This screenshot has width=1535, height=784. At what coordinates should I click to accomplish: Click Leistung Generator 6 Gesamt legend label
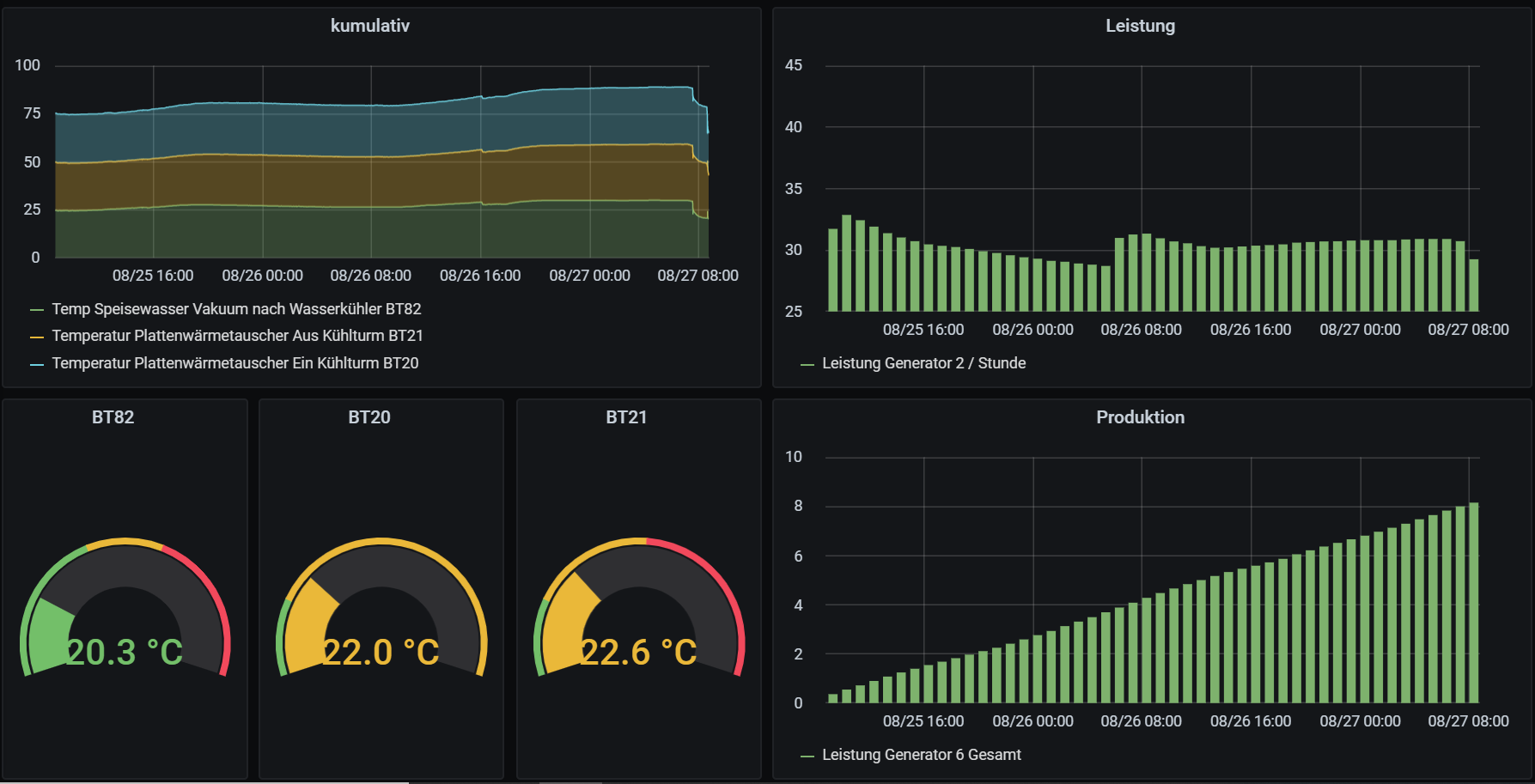922,754
